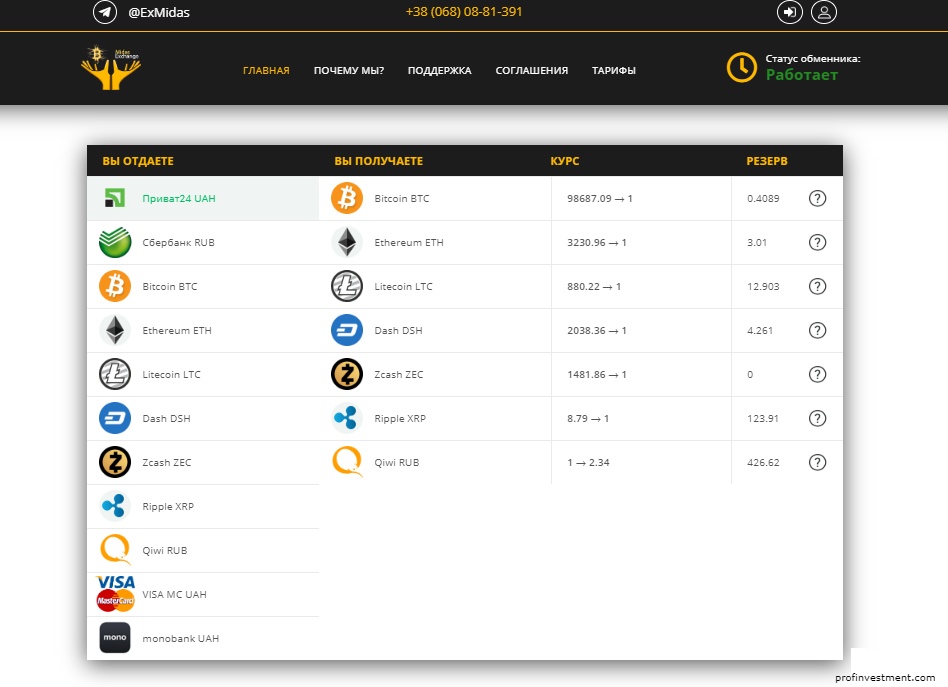Pick Qiwi RUB label in the receive column
This screenshot has height=687, width=948.
coord(397,463)
